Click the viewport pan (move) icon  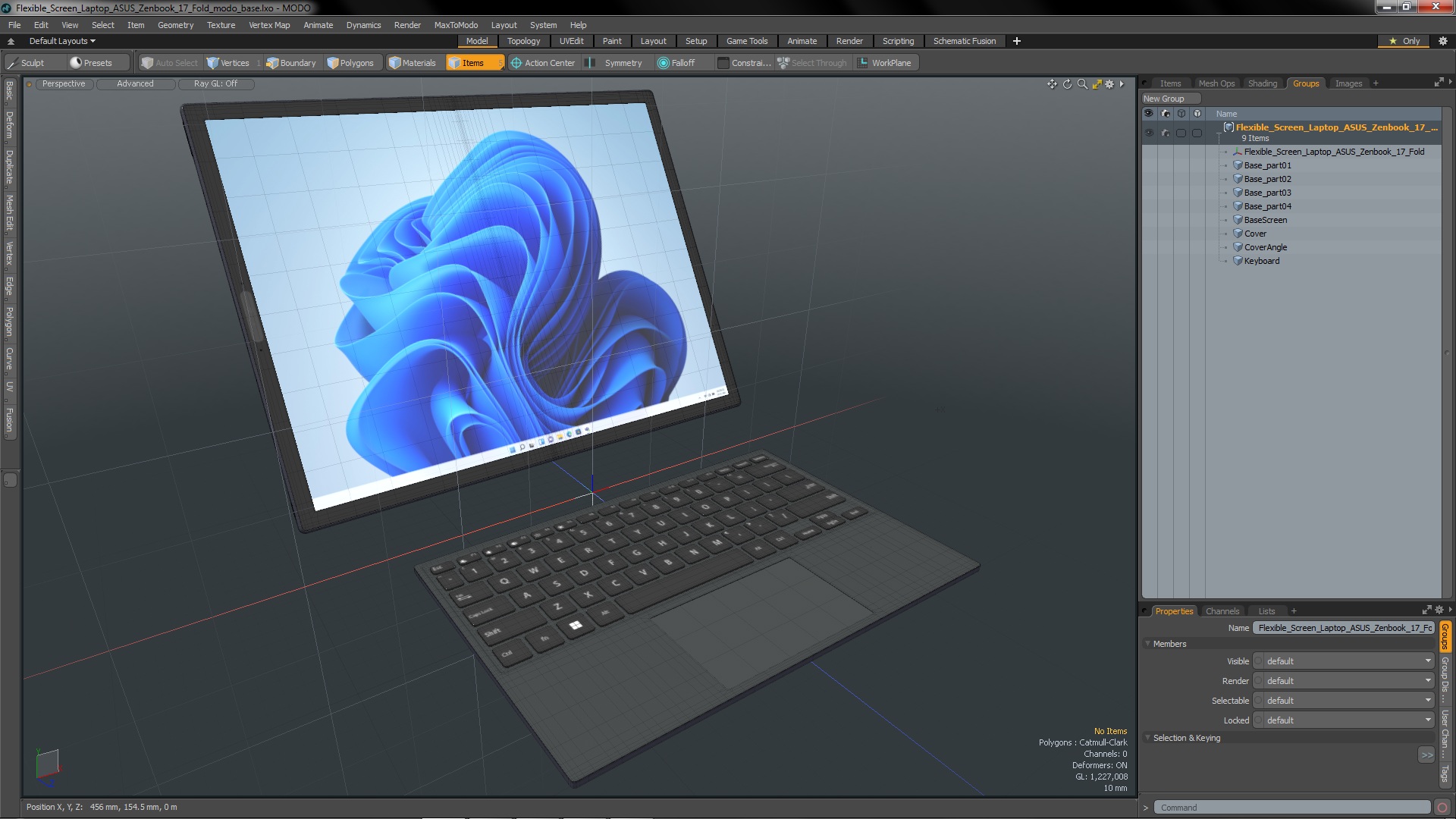1052,84
